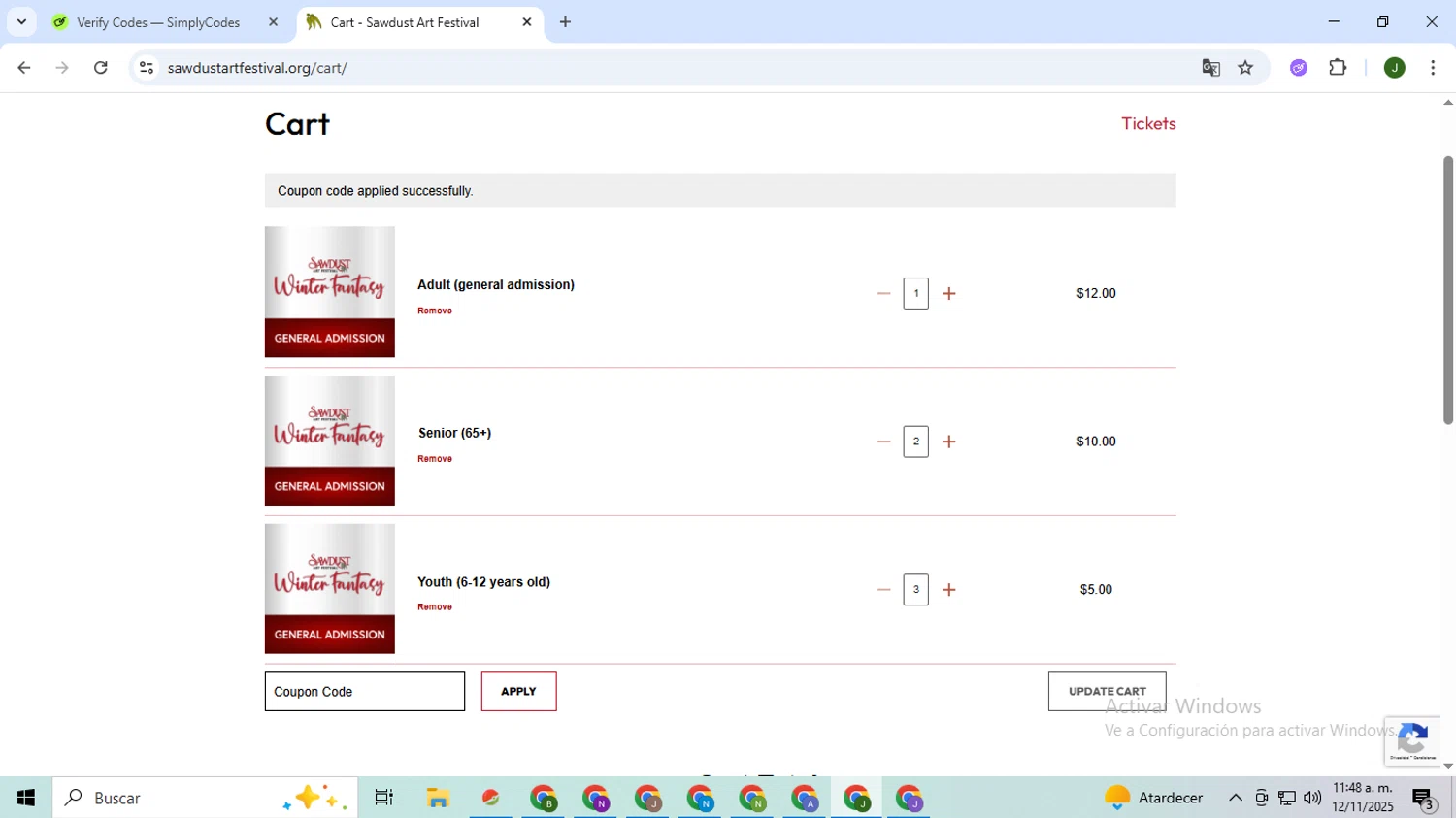Viewport: 1456px width, 818px height.
Task: Select the $5.00 Youth price text
Action: pyautogui.click(x=1096, y=590)
